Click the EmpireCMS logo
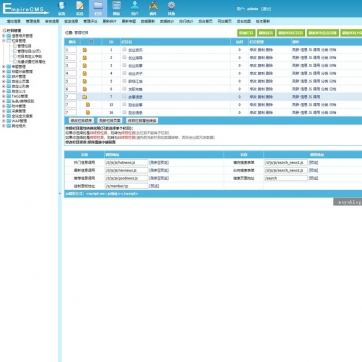 click(25, 9)
